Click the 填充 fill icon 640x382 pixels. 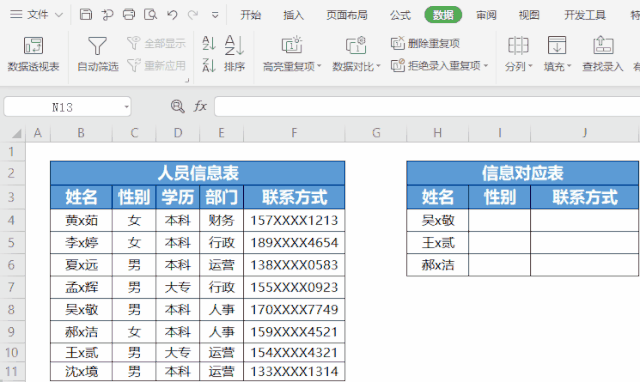[557, 45]
